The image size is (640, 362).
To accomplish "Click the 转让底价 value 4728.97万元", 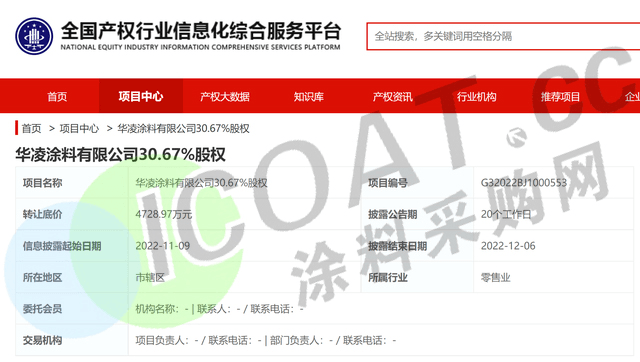I will click(164, 214).
